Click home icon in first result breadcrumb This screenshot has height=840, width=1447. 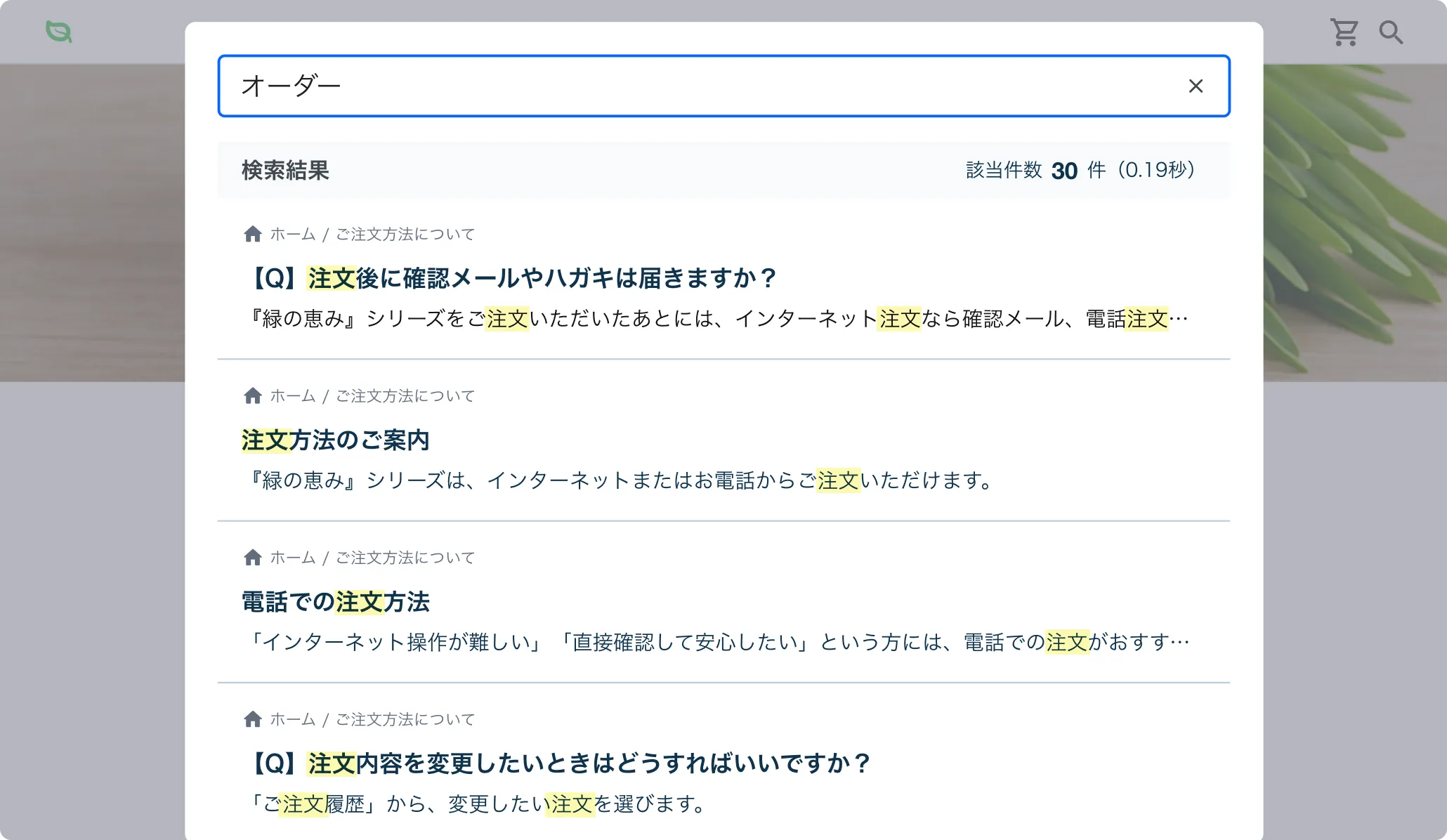coord(253,234)
